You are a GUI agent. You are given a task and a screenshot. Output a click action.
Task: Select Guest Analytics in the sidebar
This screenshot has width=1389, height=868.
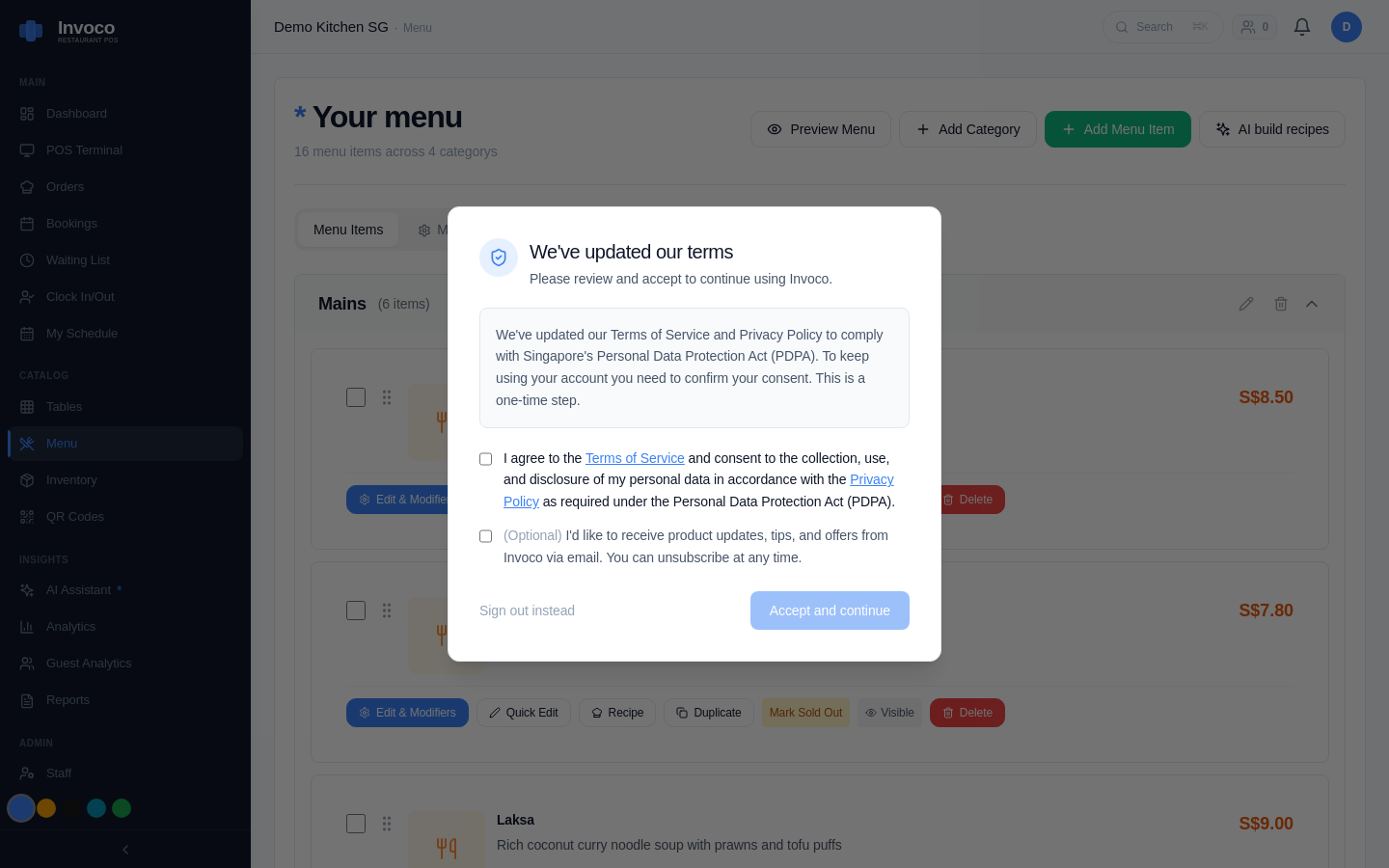(88, 663)
